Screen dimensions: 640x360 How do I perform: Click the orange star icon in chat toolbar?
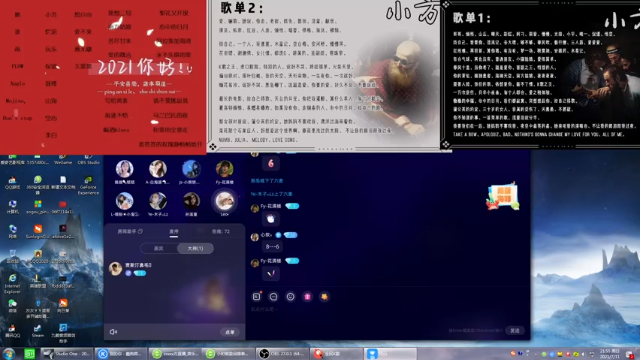(324, 297)
